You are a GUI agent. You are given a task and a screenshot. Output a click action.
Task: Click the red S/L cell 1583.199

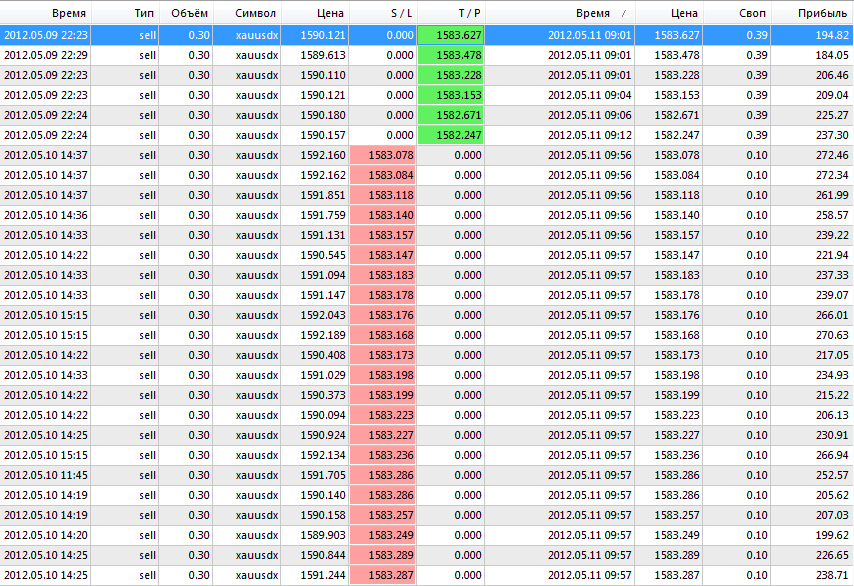pyautogui.click(x=382, y=395)
